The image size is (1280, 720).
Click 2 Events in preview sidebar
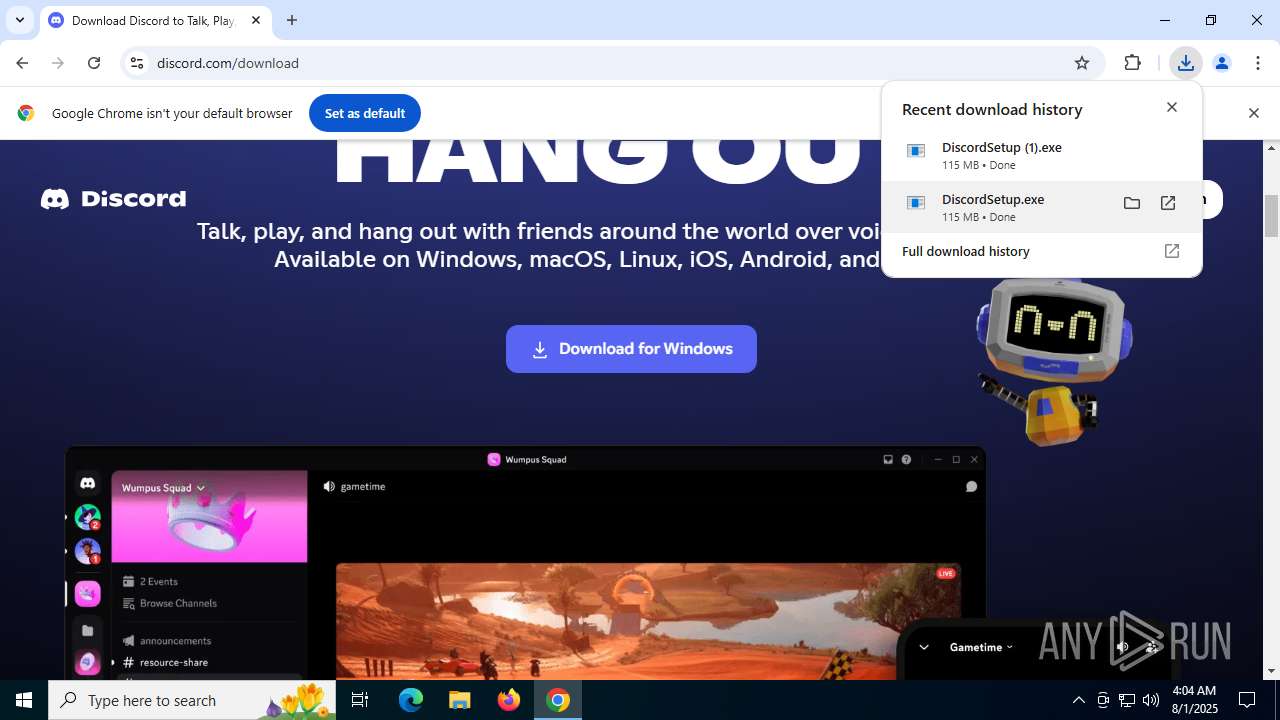pos(150,581)
